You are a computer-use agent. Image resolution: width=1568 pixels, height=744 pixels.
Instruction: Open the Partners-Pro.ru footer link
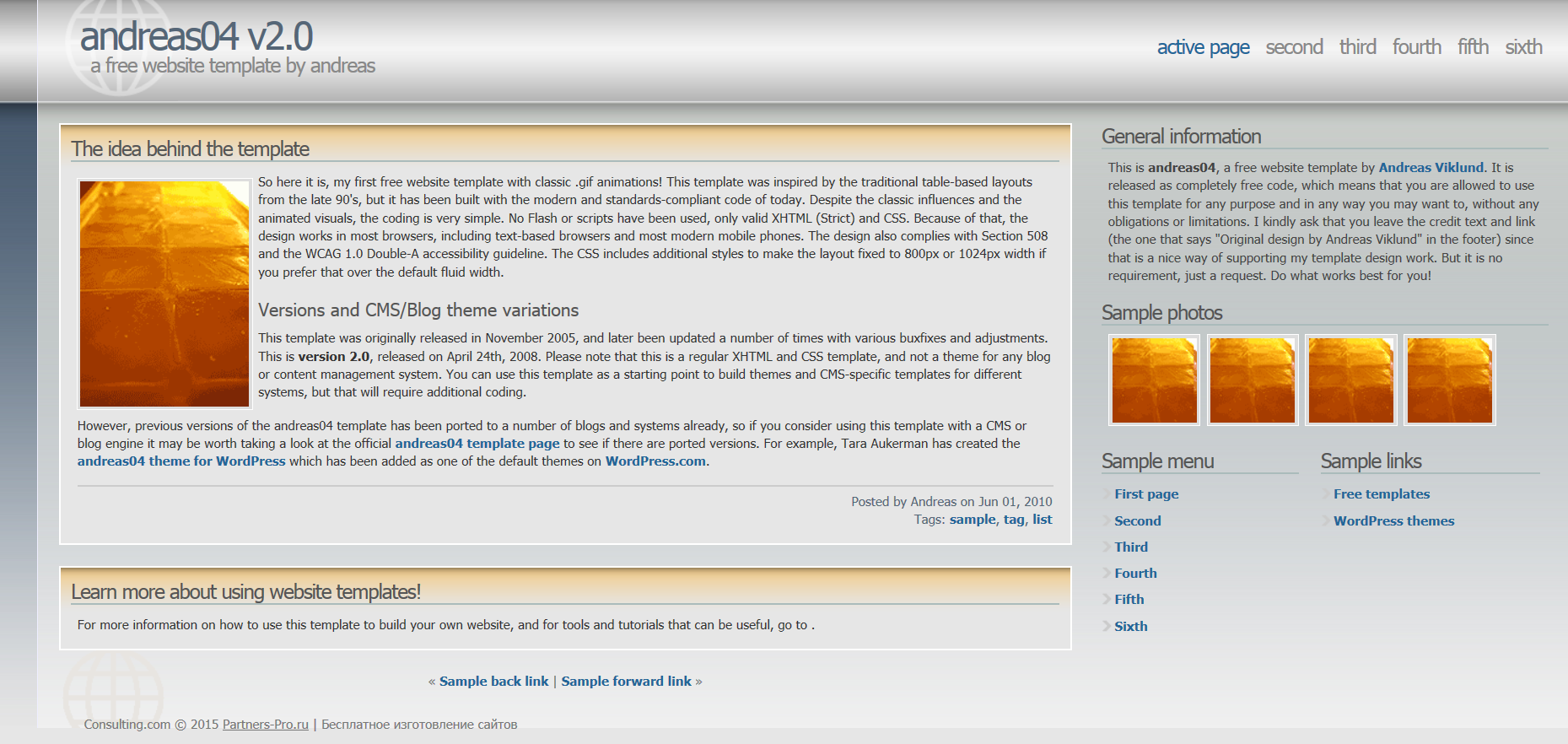(x=265, y=725)
